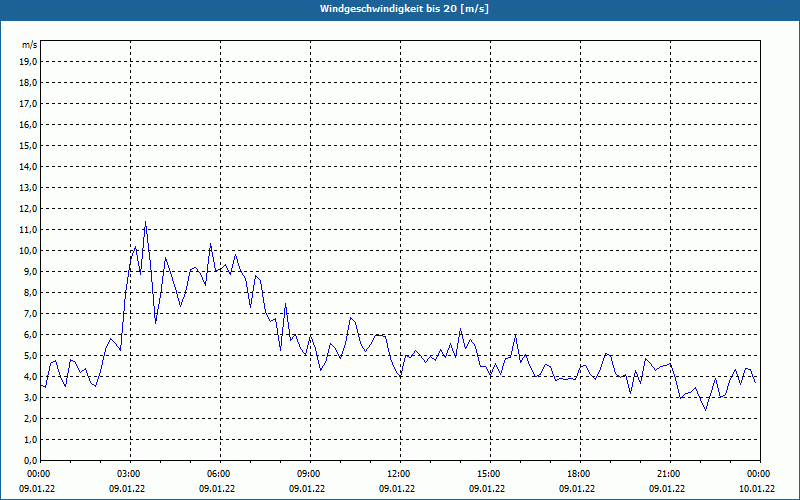
Task: Click the "1,0" y-axis value
Action: (x=30, y=440)
